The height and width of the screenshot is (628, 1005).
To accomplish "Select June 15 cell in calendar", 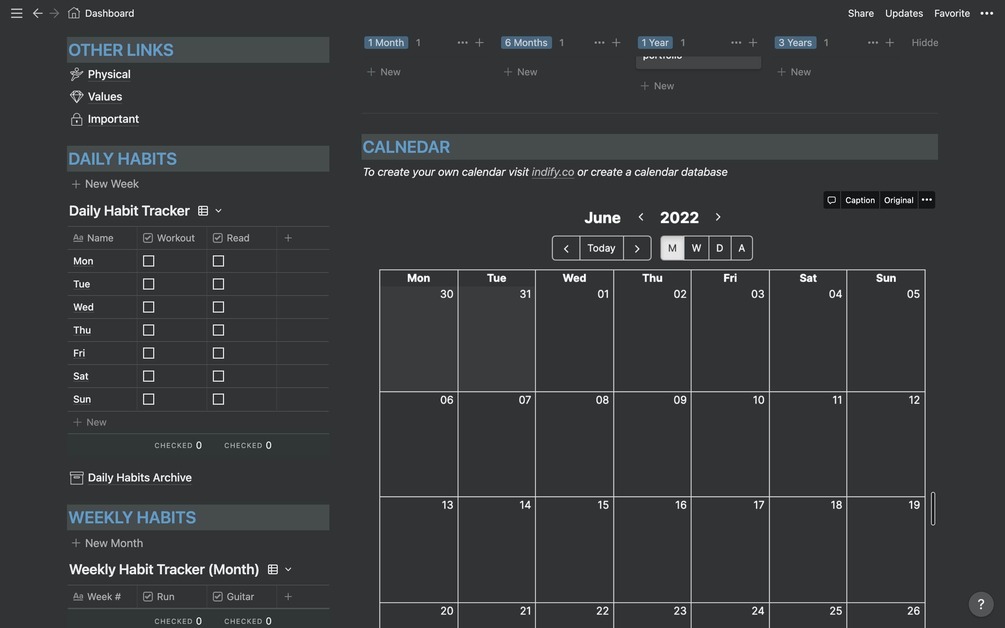I will [574, 549].
